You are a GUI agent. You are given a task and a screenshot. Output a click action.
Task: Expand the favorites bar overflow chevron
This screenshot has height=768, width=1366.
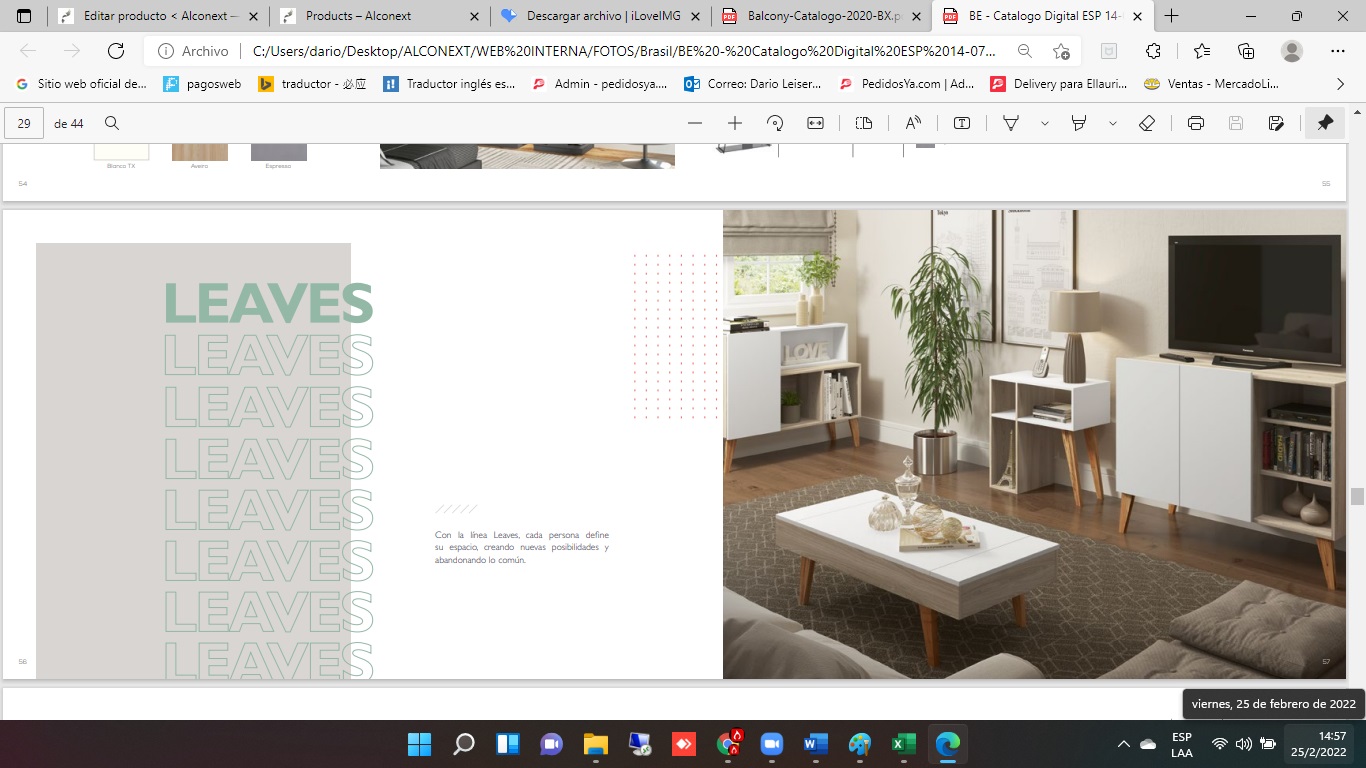tap(1340, 84)
